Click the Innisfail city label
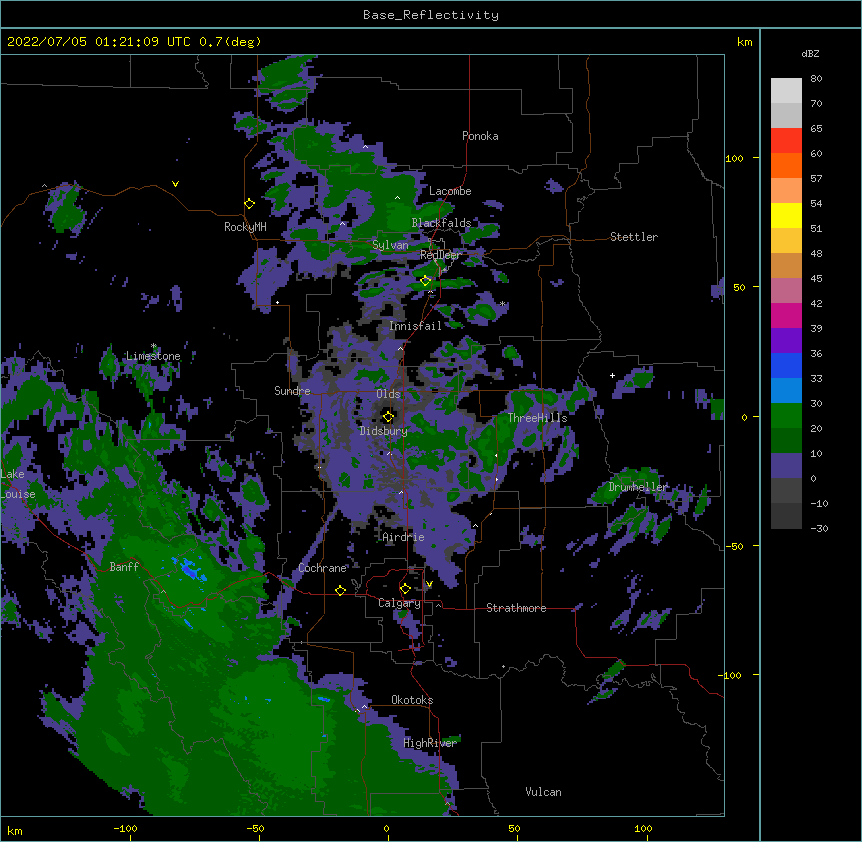The height and width of the screenshot is (842, 862). coord(416,326)
